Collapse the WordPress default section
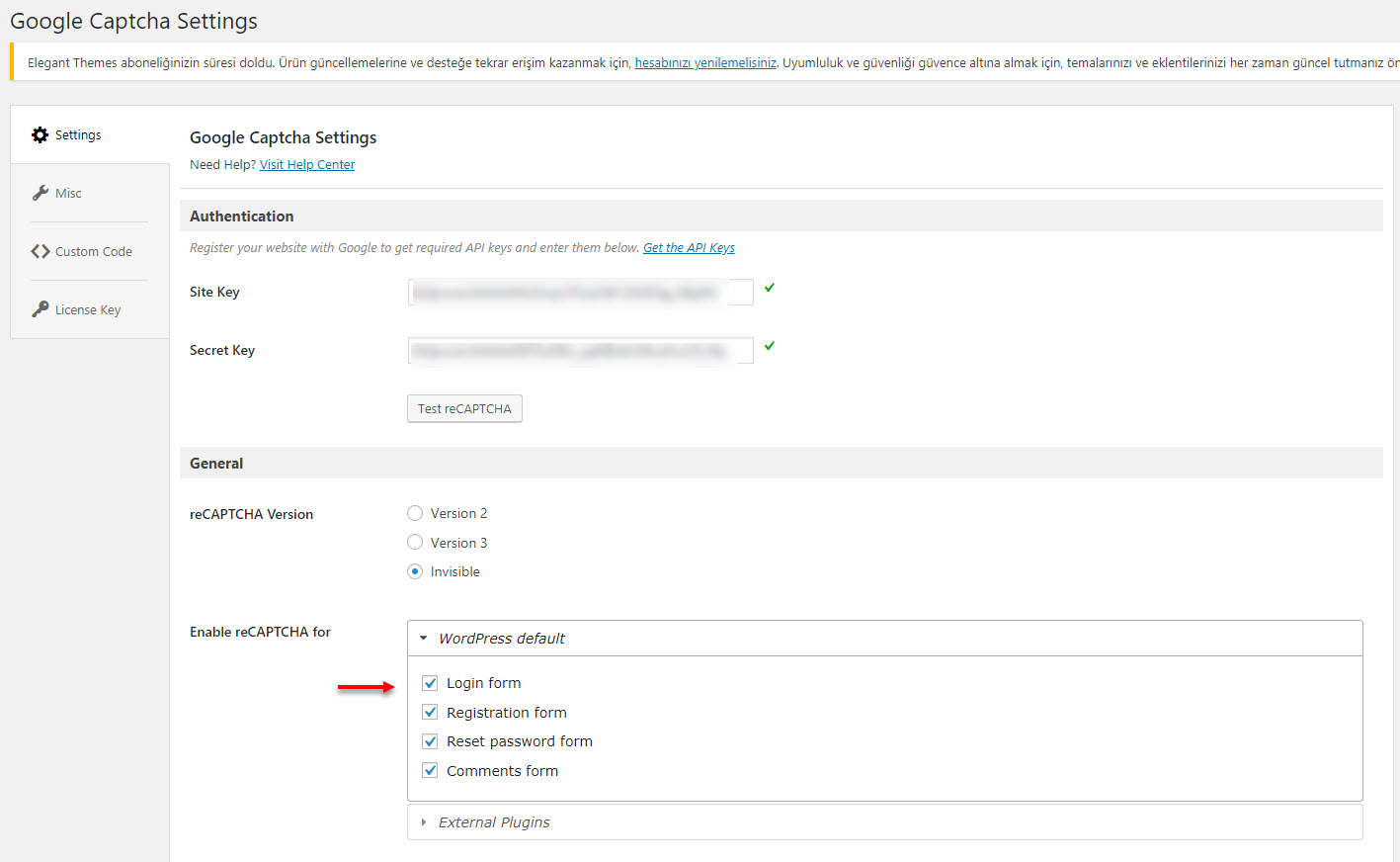Image resolution: width=1400 pixels, height=862 pixels. pyautogui.click(x=884, y=639)
